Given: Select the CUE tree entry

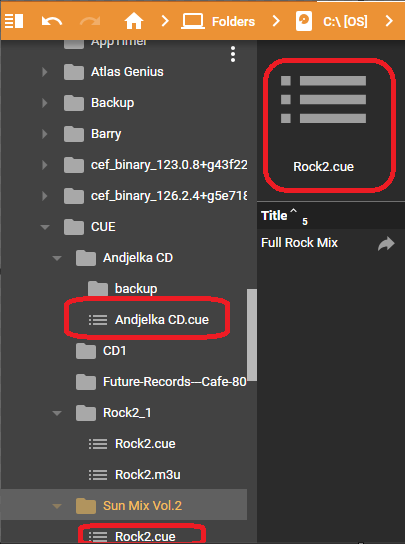Looking at the screenshot, I should (103, 227).
